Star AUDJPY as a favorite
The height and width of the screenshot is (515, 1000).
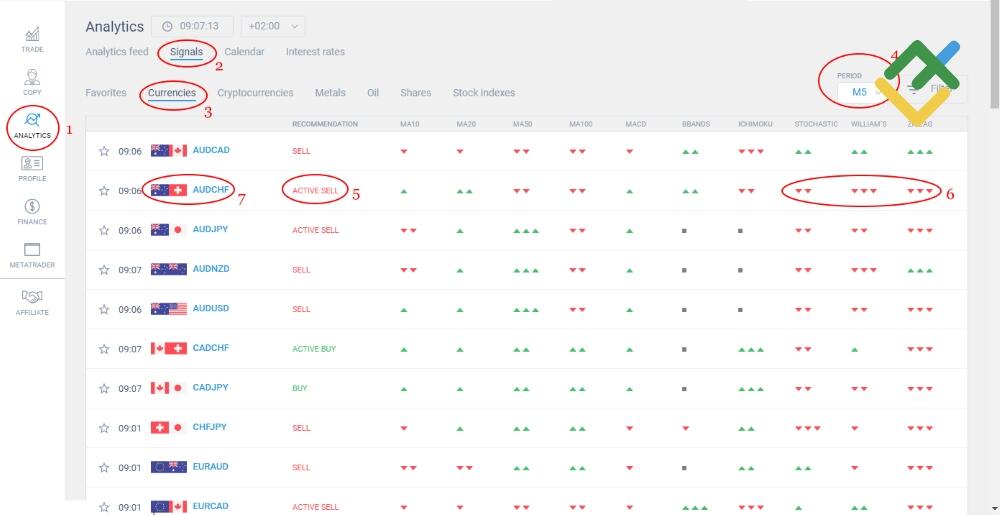[x=104, y=230]
